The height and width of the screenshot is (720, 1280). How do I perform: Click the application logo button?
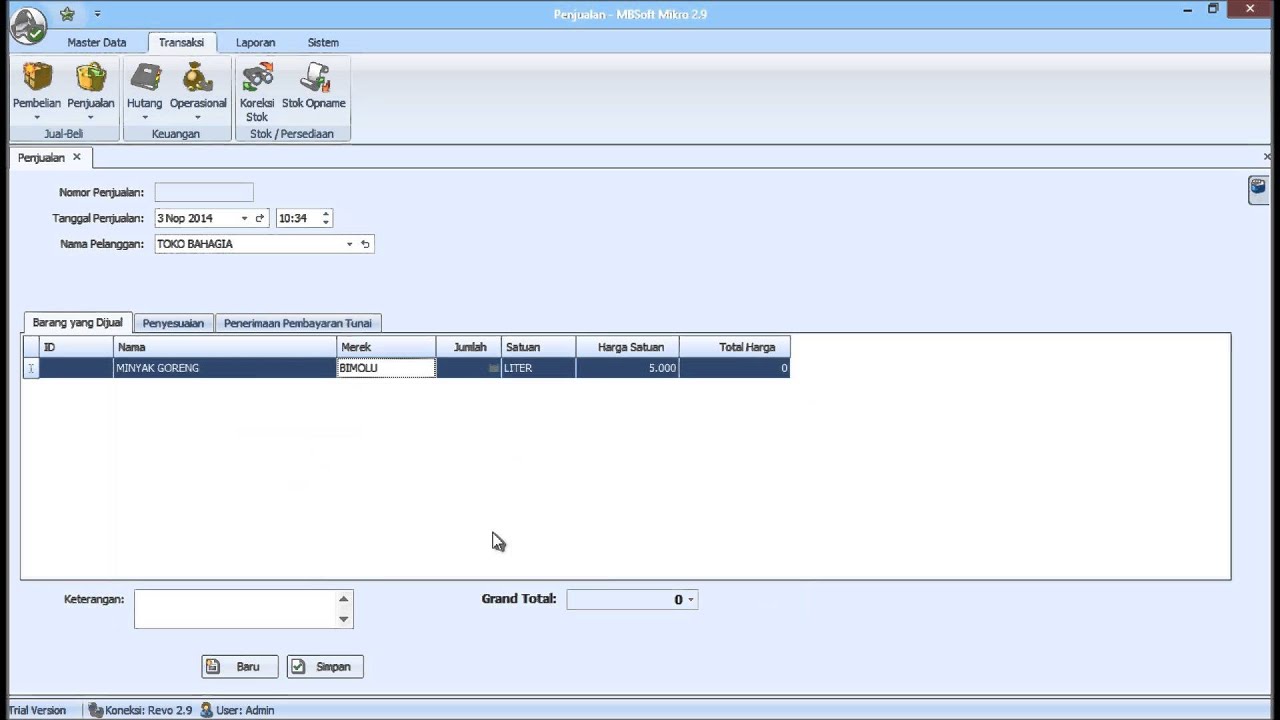pyautogui.click(x=28, y=25)
